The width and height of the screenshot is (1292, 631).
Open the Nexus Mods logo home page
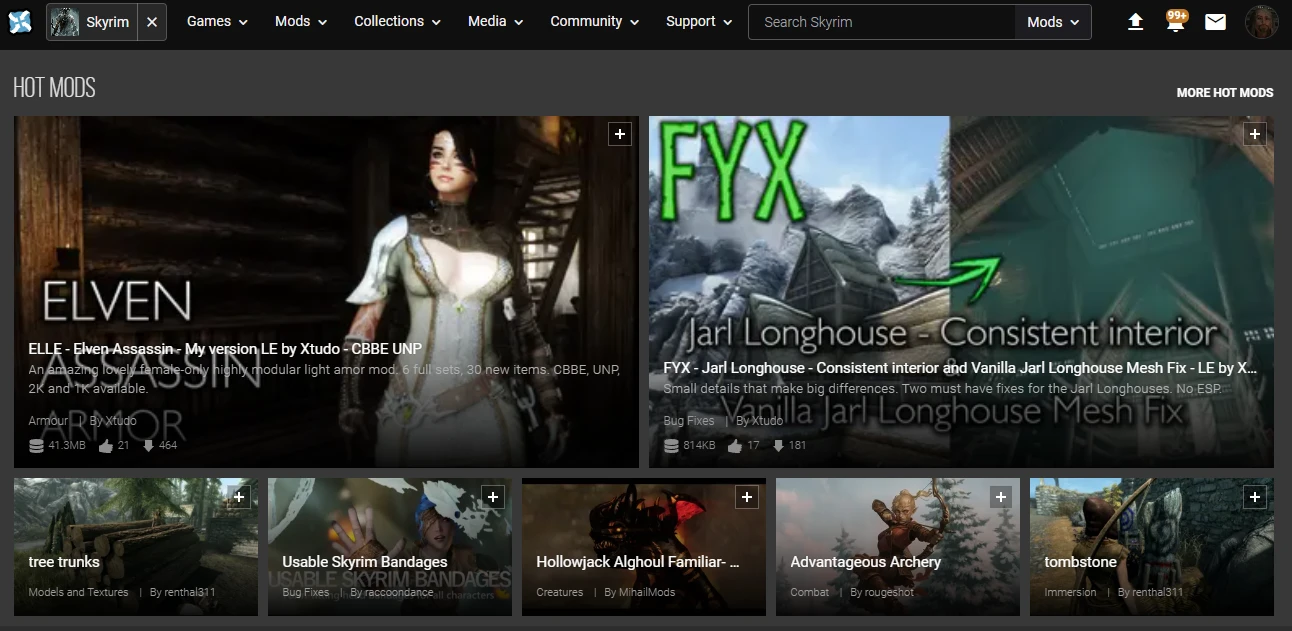[20, 21]
